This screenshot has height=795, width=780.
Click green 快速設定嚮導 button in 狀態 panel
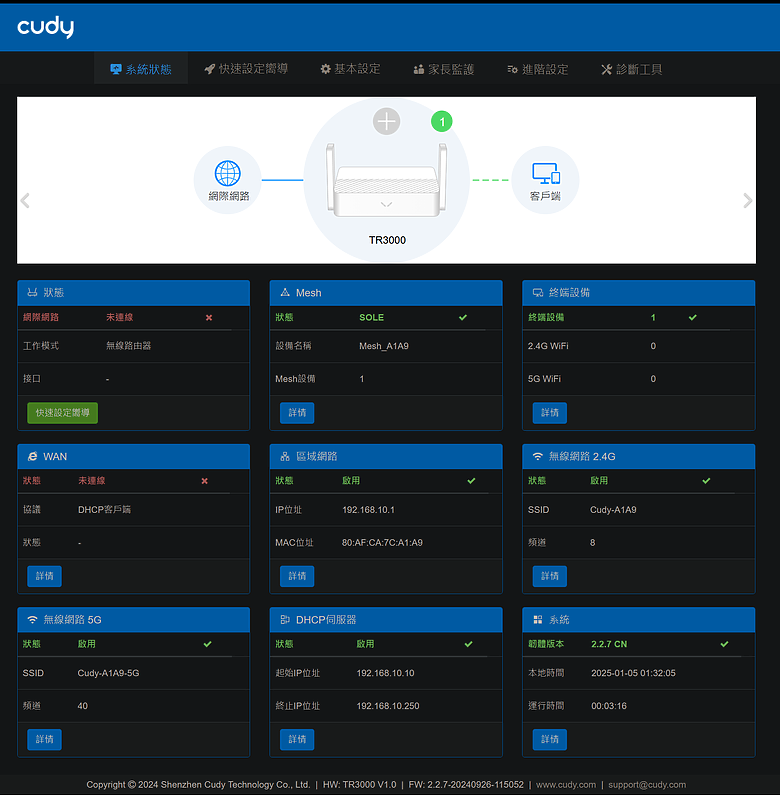pos(62,413)
